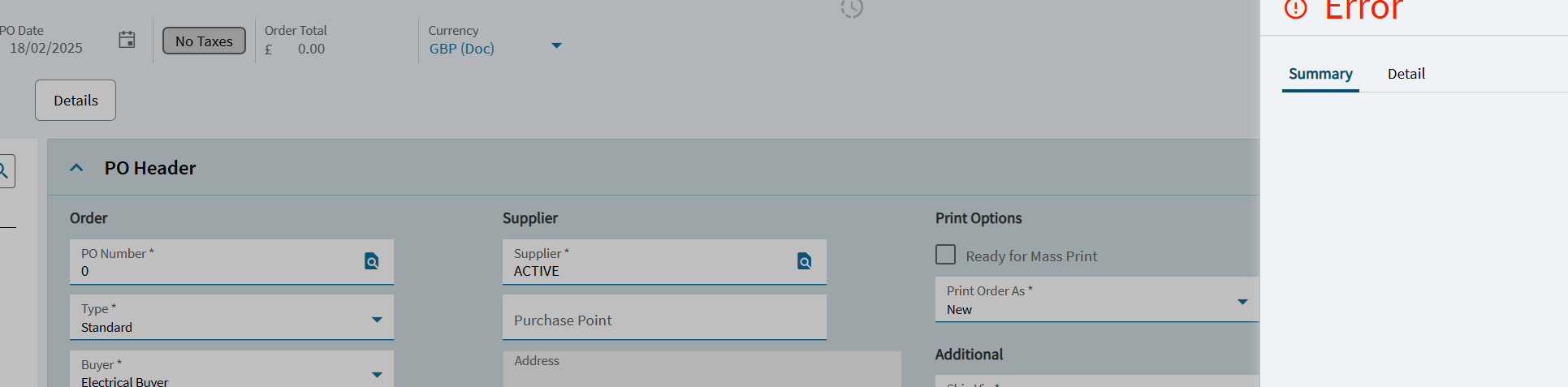Expand the Type Standard dropdown
This screenshot has width=1568, height=387.
(377, 320)
